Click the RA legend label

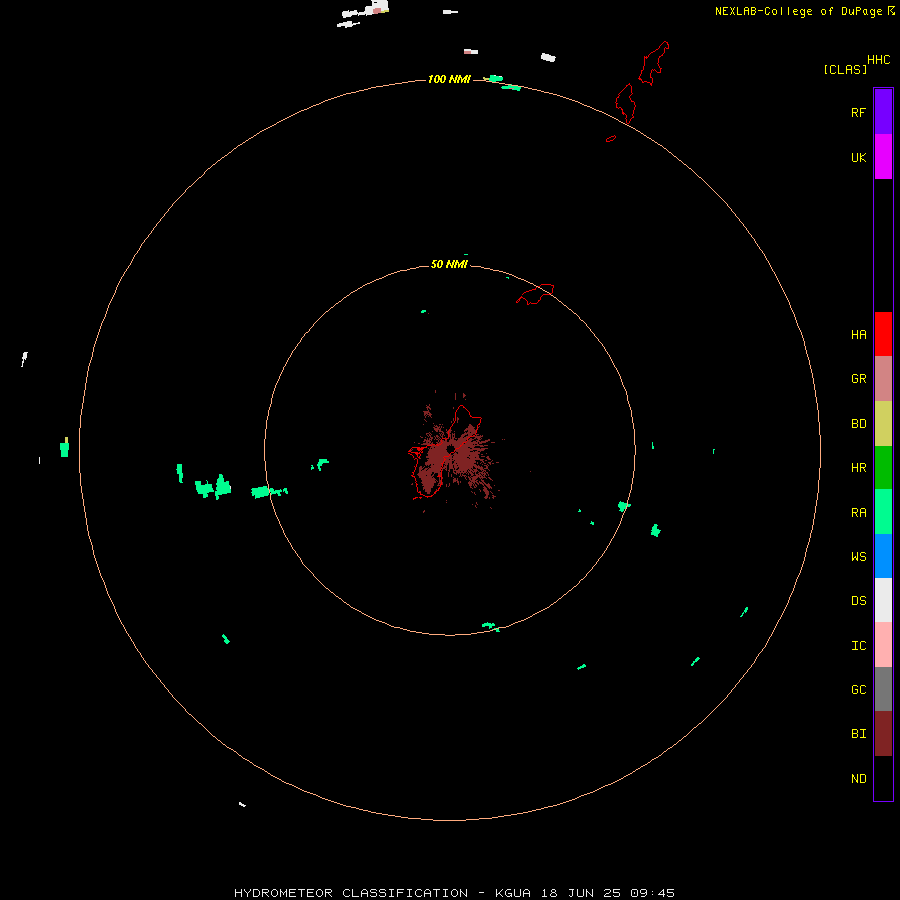coord(858,512)
